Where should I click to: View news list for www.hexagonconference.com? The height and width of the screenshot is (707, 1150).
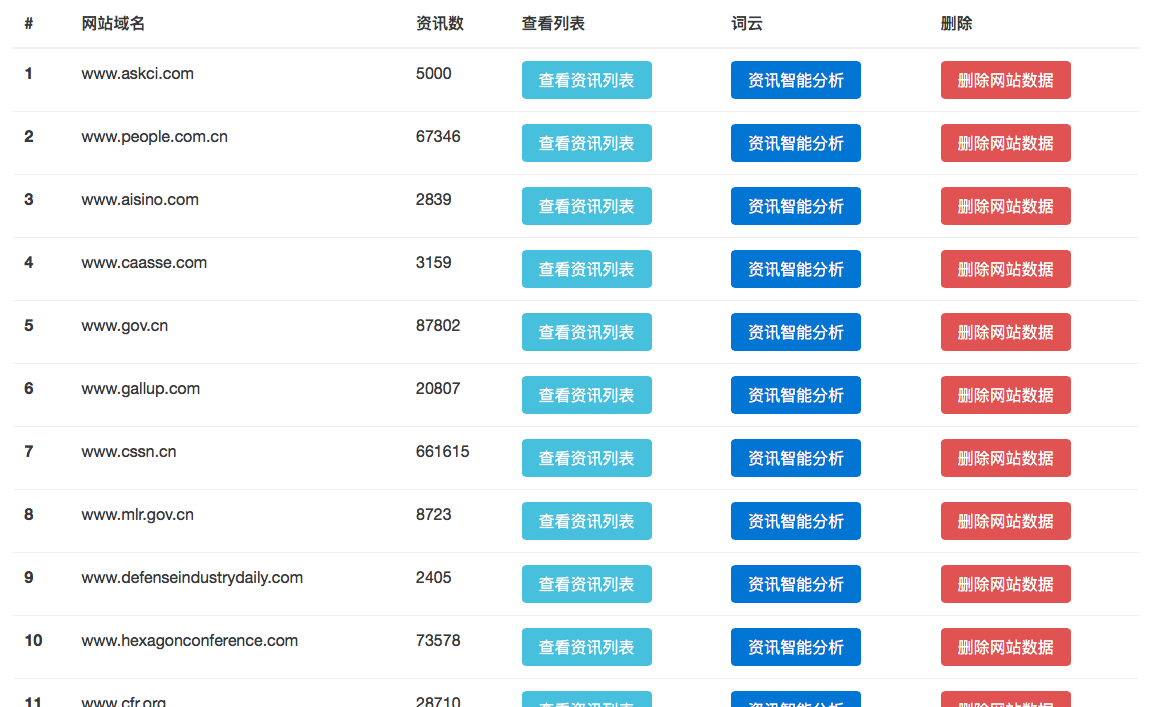click(587, 648)
